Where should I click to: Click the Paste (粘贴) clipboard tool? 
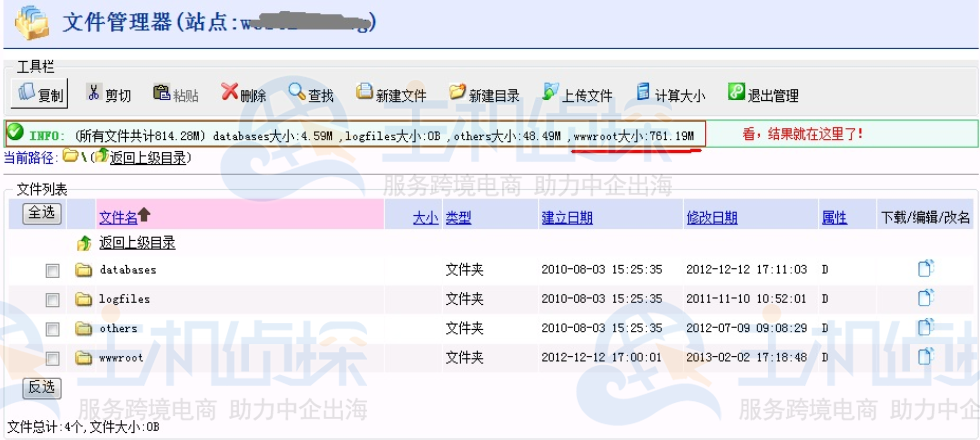(x=176, y=94)
